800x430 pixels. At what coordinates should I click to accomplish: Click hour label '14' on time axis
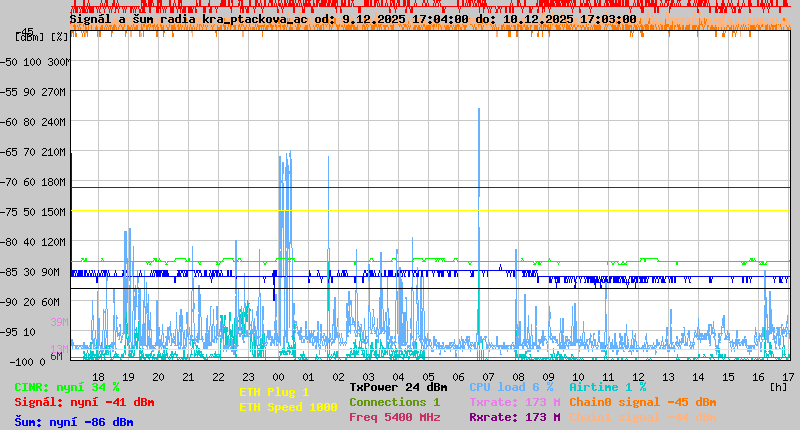point(698,377)
